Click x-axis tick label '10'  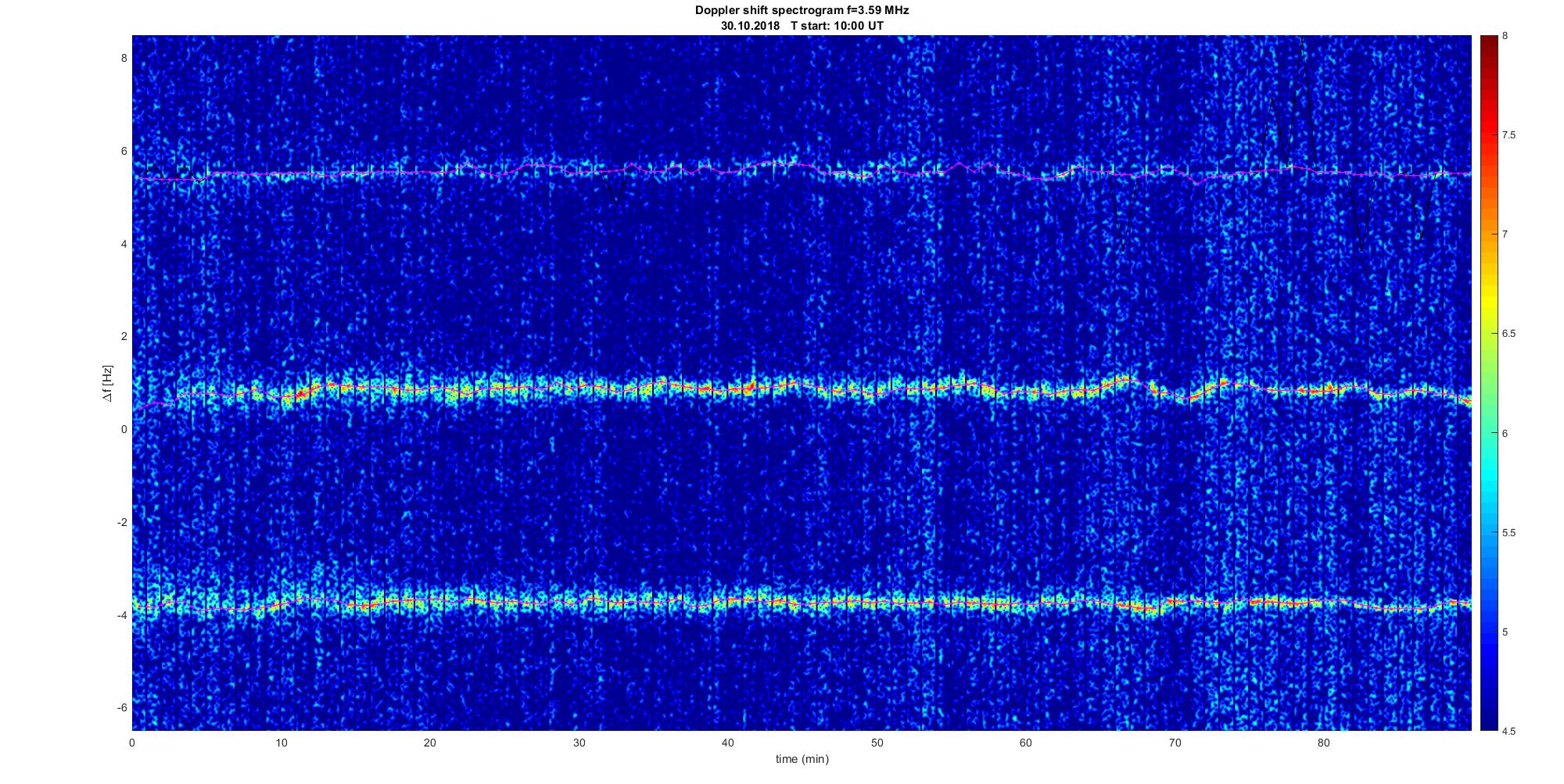(281, 743)
